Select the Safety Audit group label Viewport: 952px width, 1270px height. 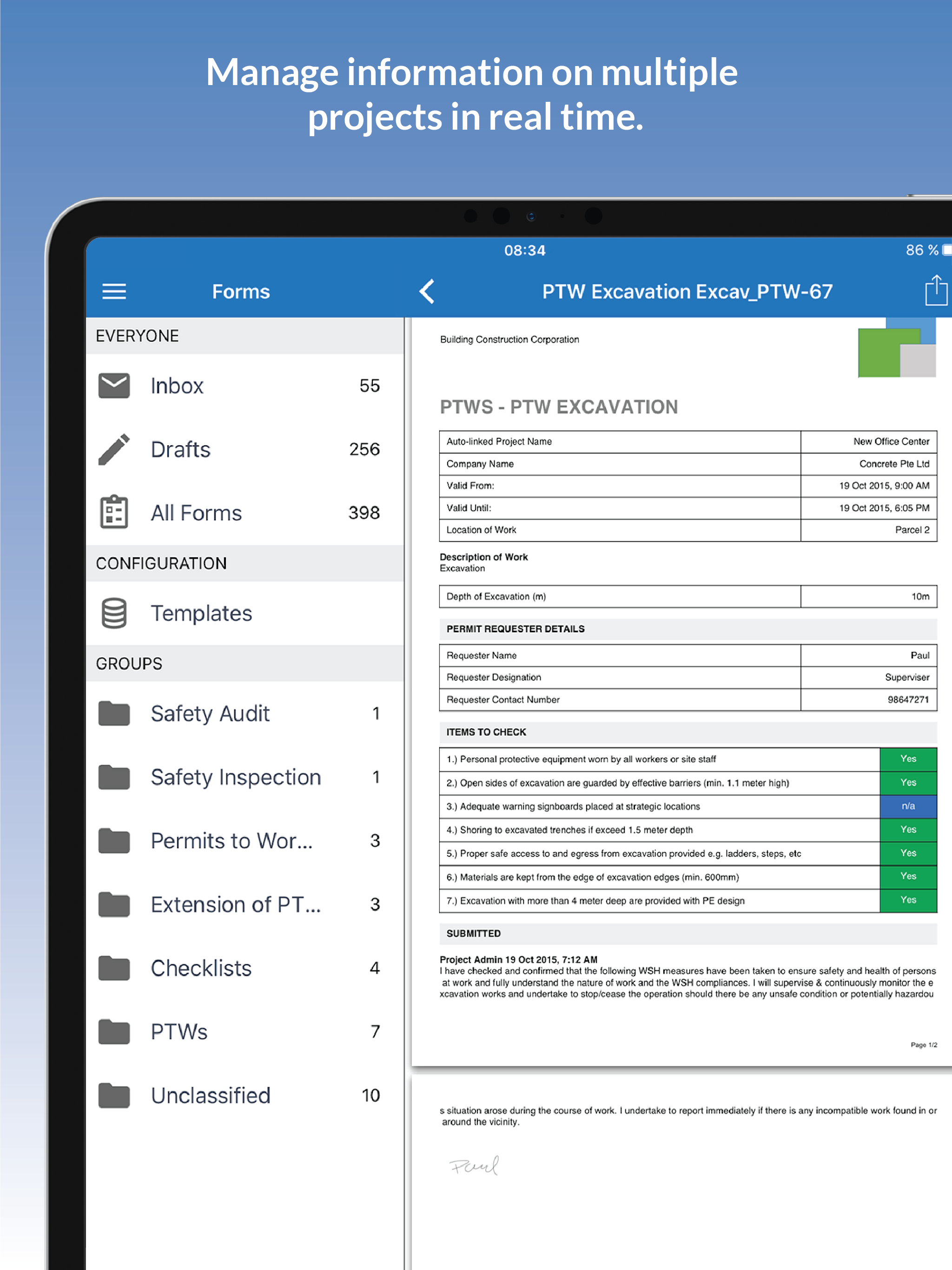(x=210, y=714)
